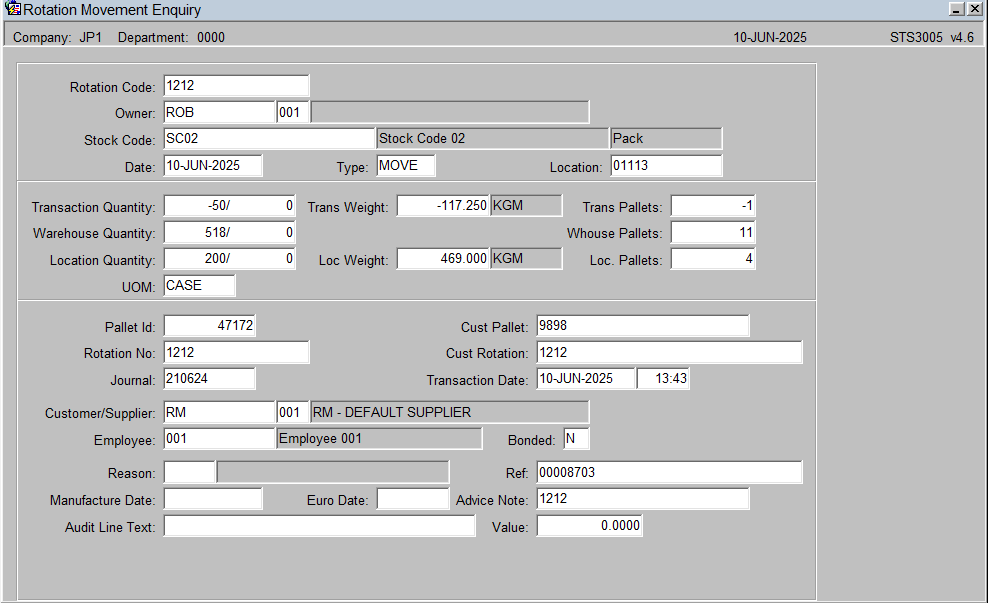
Task: Select the Trans Pallets field
Action: point(713,206)
